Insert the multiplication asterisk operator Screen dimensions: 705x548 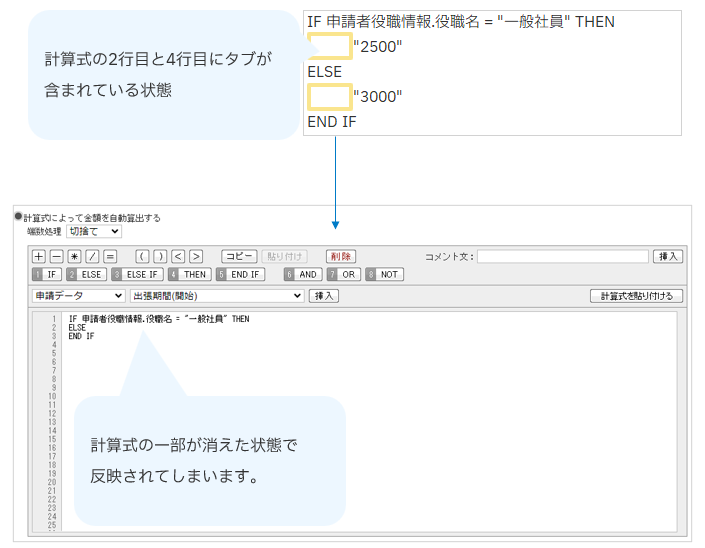click(x=74, y=257)
